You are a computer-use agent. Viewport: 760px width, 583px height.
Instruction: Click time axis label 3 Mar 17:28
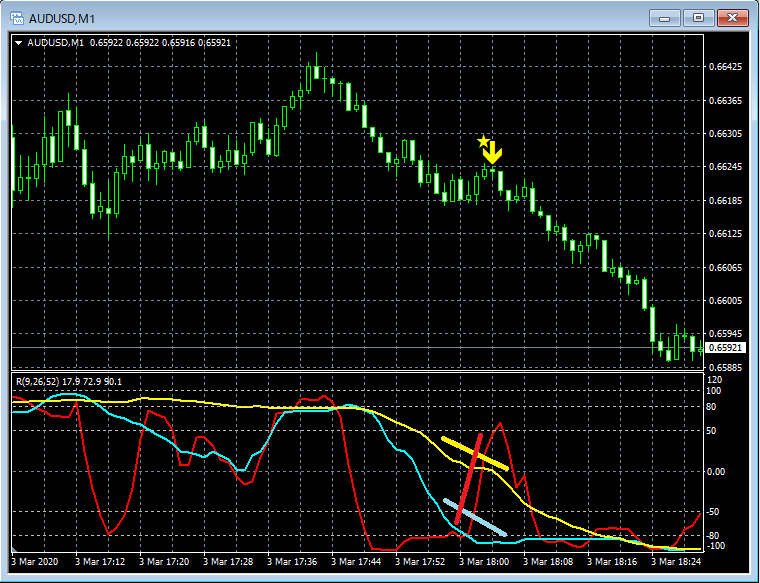(x=228, y=562)
